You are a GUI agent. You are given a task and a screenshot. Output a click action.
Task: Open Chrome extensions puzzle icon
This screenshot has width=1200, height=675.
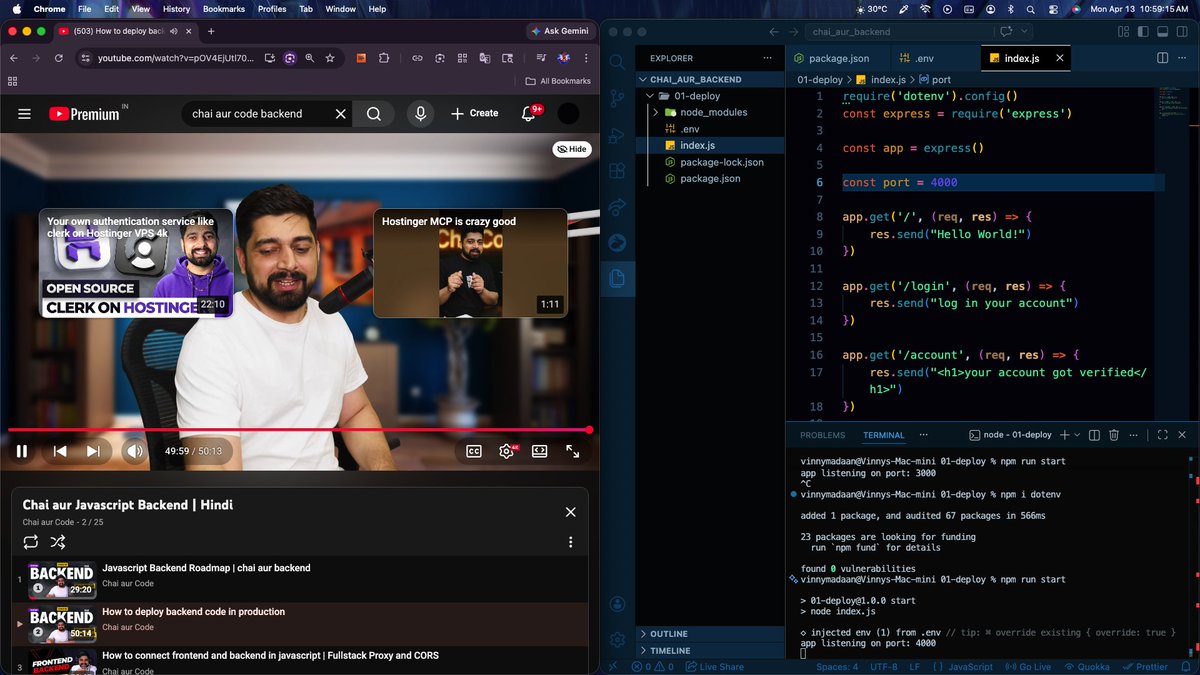pyautogui.click(x=384, y=58)
